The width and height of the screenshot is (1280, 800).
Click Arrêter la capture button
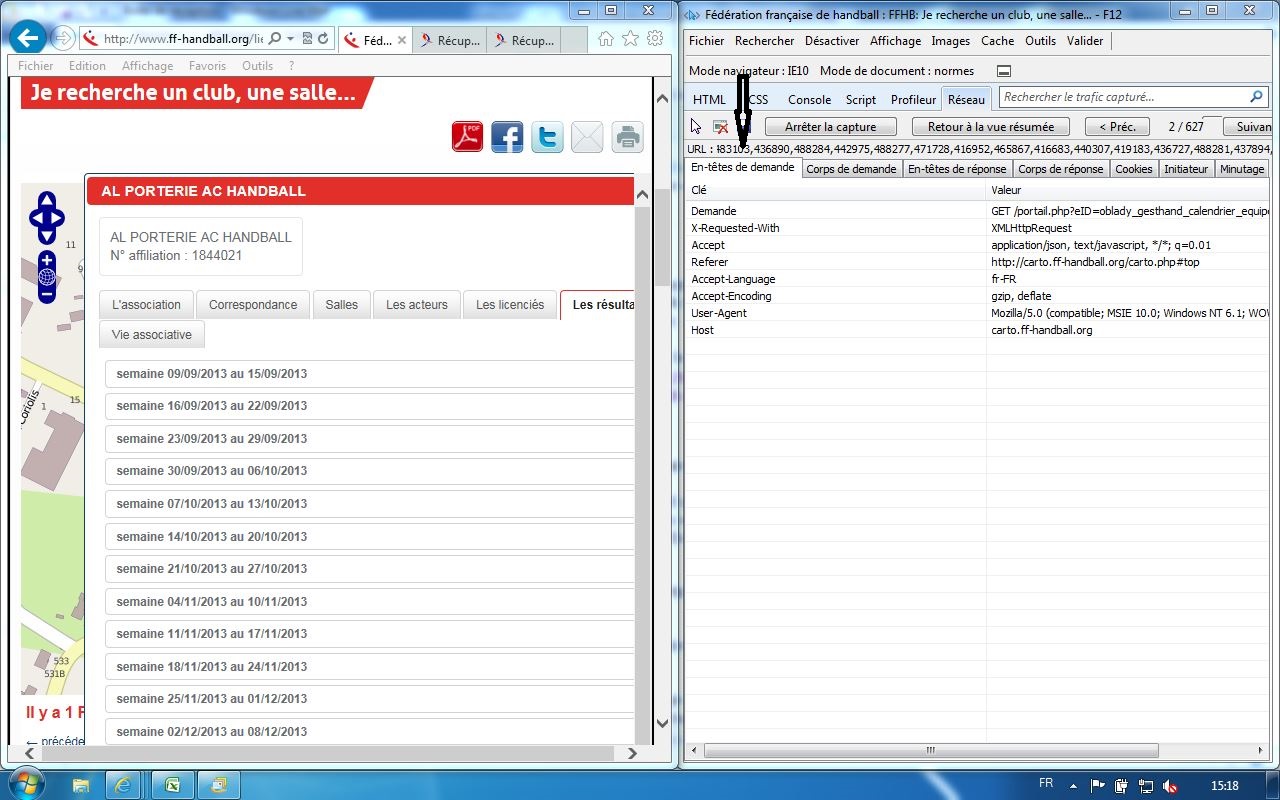831,127
